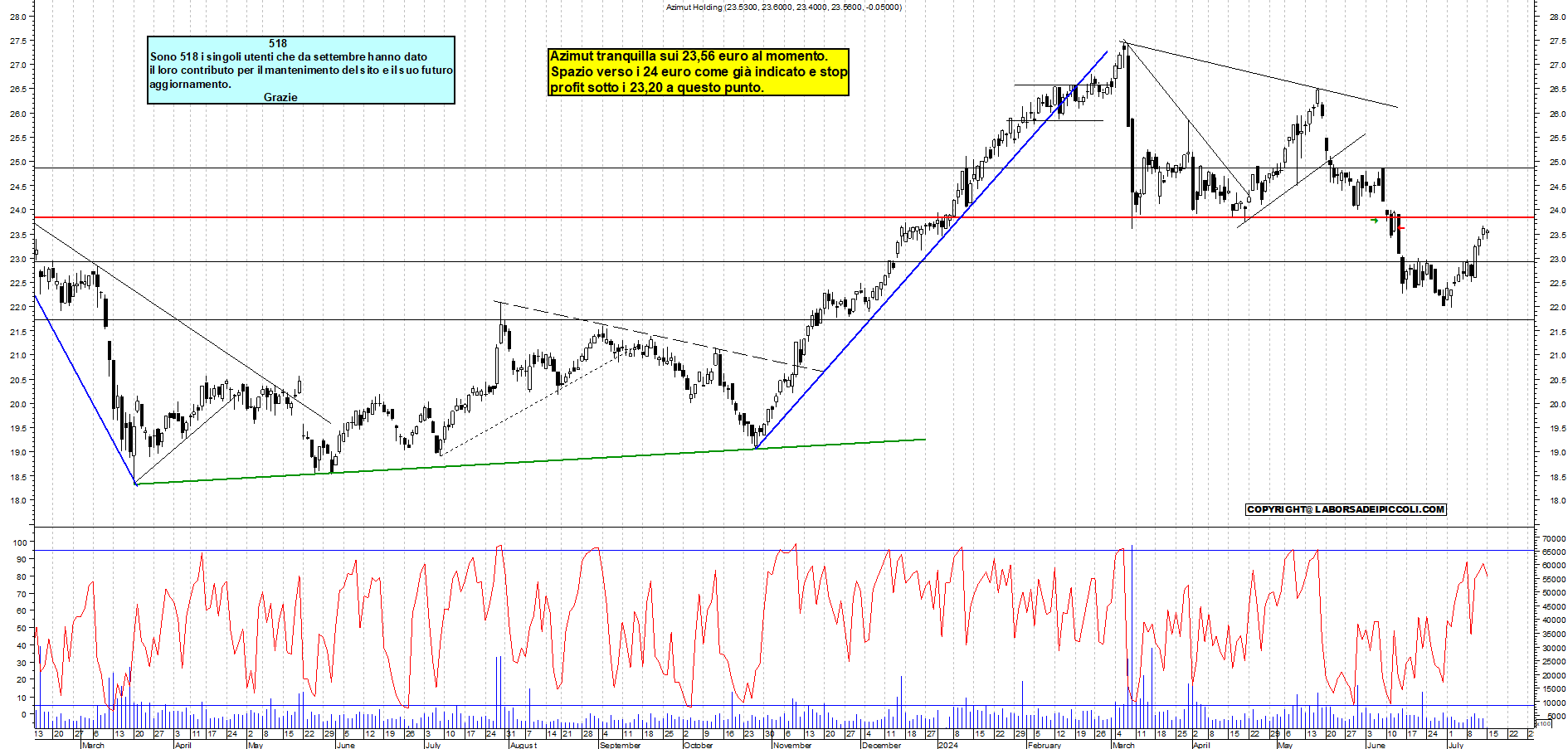This screenshot has width=1568, height=749.
Task: Click the 90 label on the oscillator scale
Action: point(22,559)
